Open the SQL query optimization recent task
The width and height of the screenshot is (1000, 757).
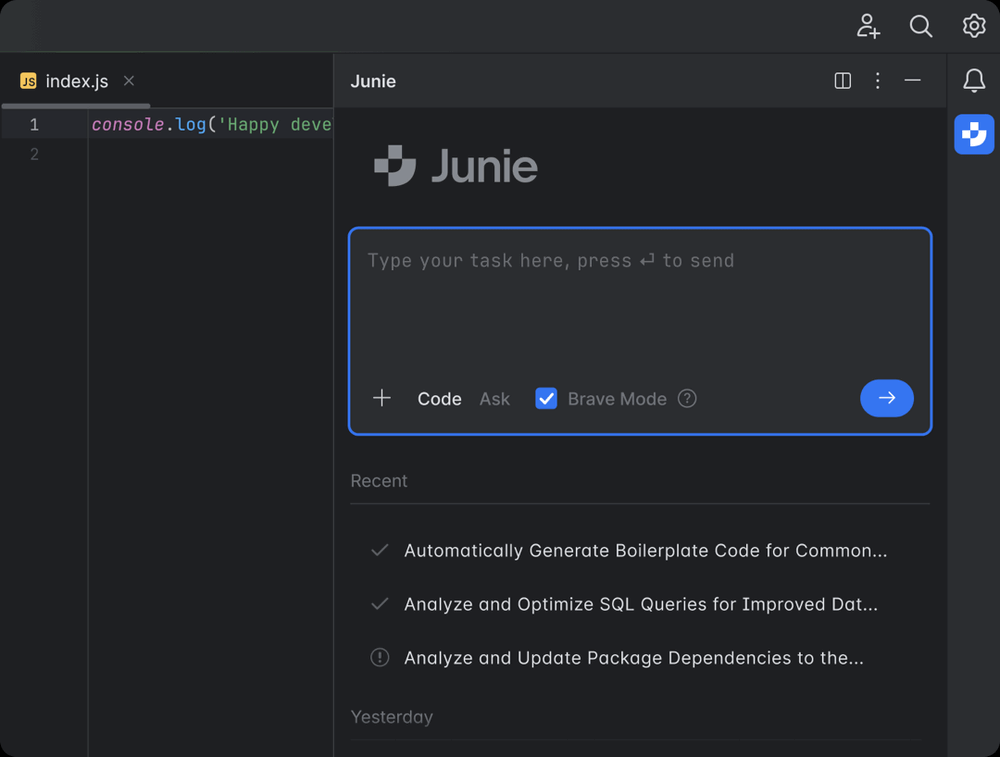640,604
